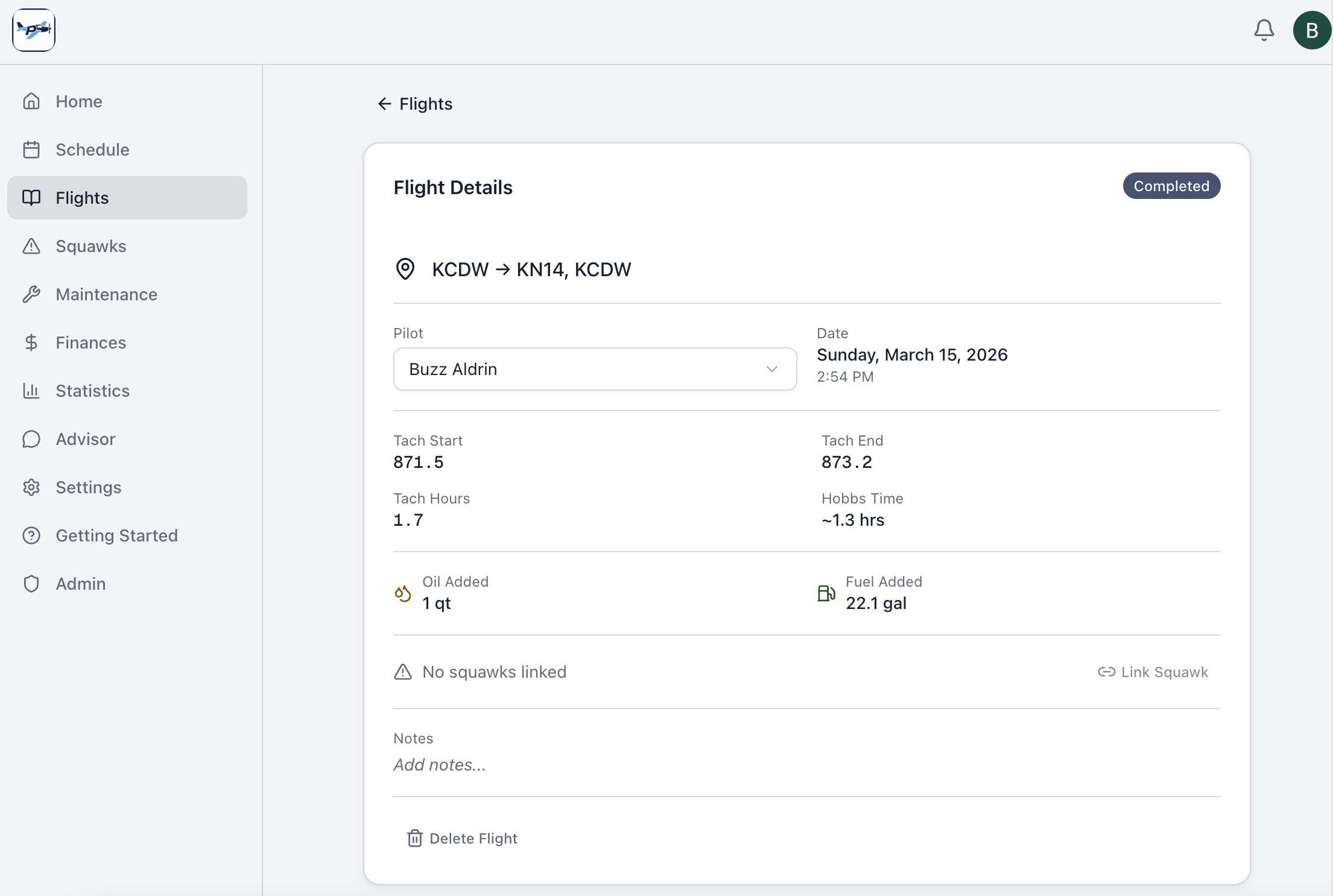Click the Add notes field
Viewport: 1333px width, 896px height.
(439, 765)
